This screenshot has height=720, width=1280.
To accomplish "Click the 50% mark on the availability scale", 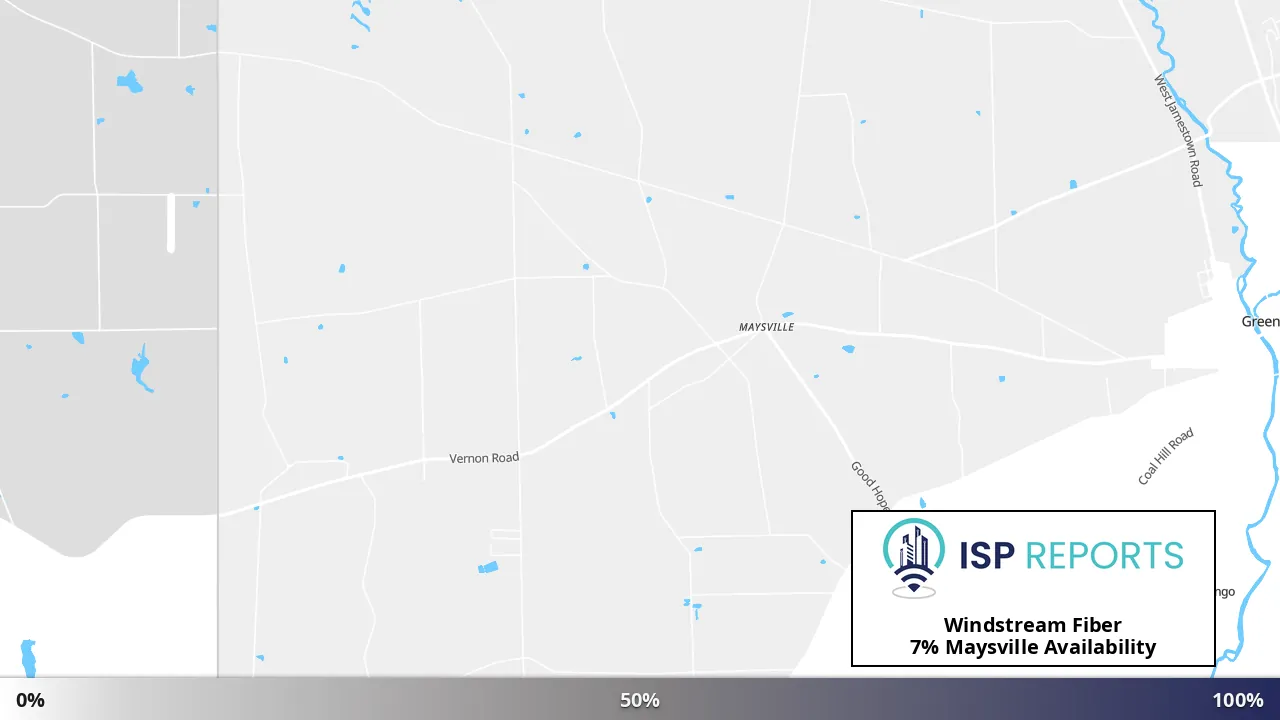I will 640,700.
